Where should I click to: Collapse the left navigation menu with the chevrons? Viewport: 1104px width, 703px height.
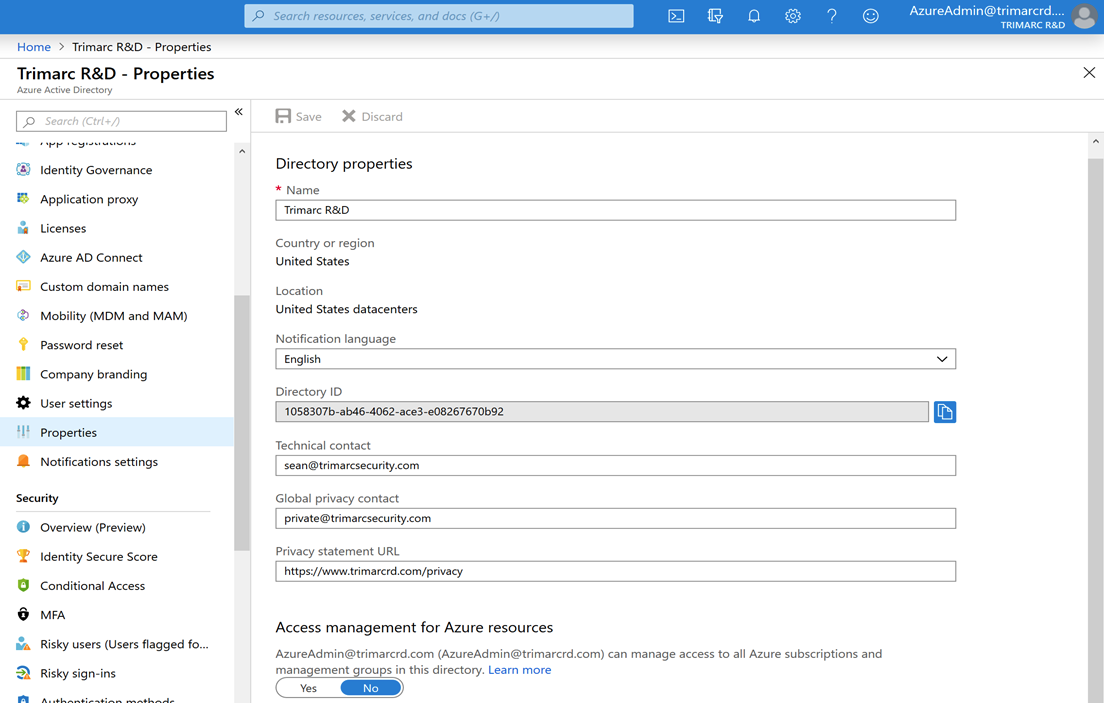tap(238, 112)
